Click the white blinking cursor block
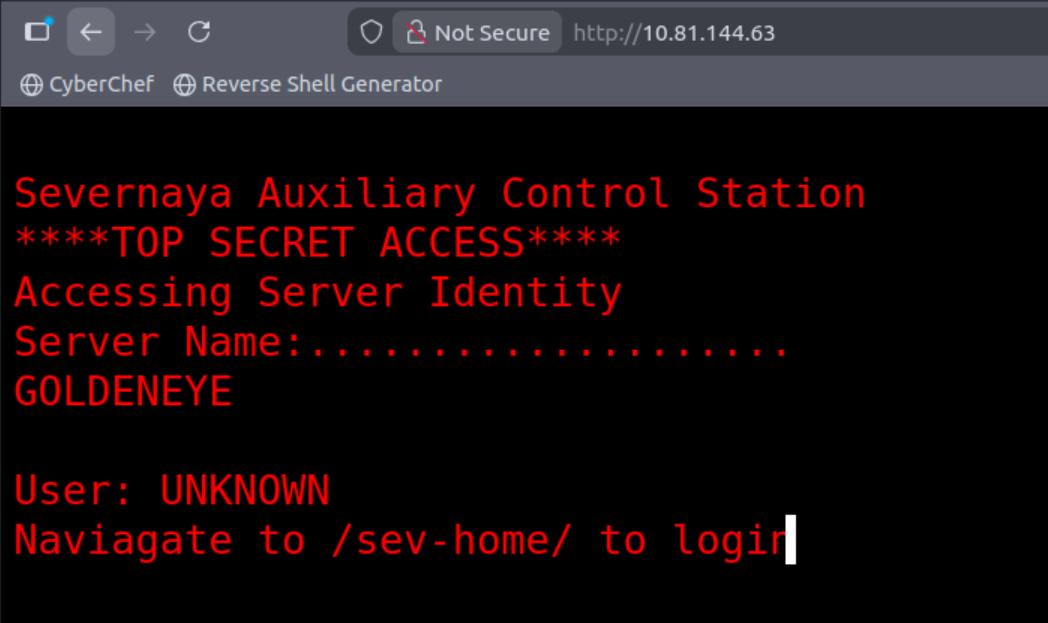Viewport: 1048px width, 623px height. tap(790, 540)
